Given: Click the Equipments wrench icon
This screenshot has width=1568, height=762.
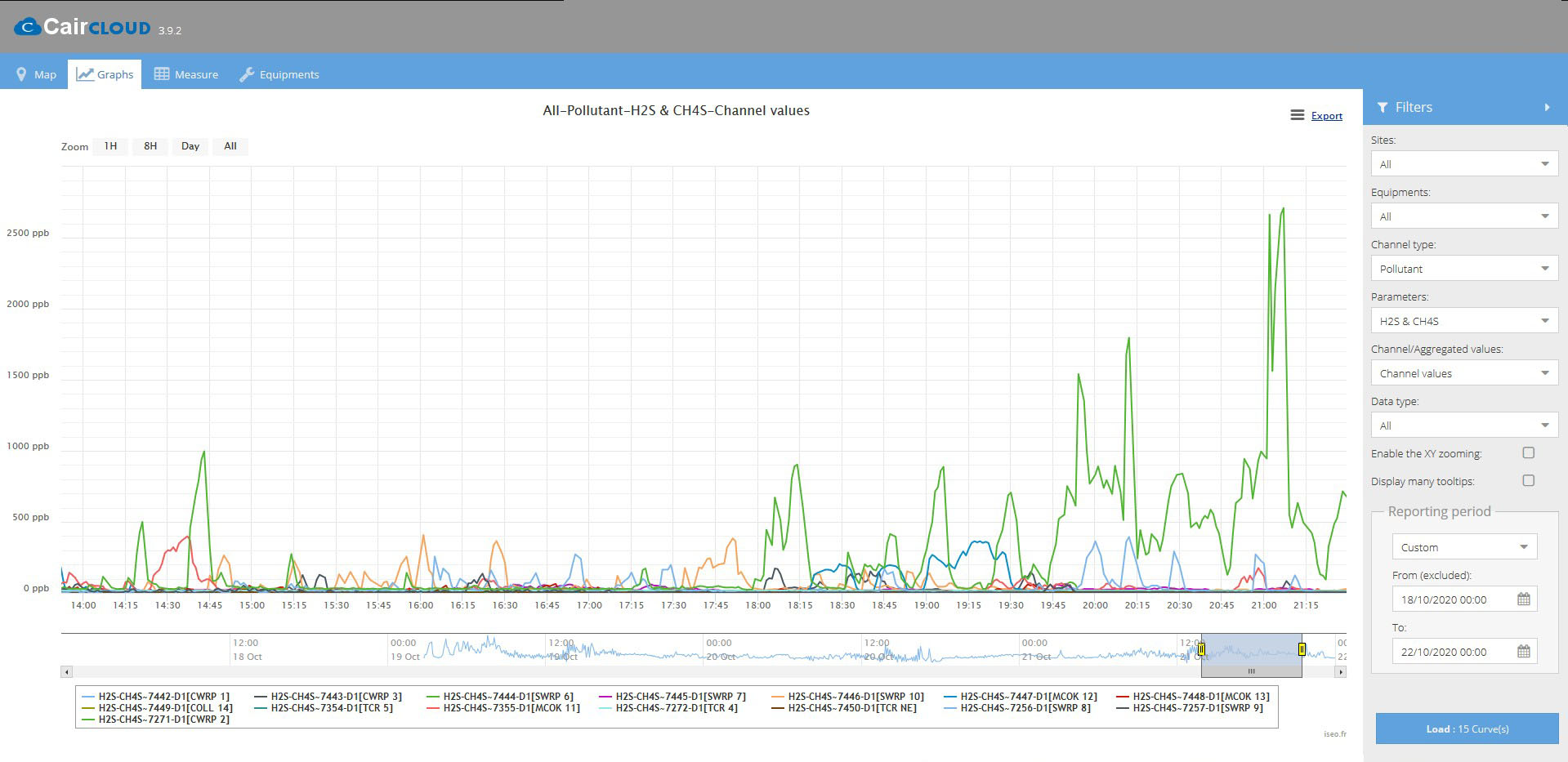Looking at the screenshot, I should coord(246,74).
